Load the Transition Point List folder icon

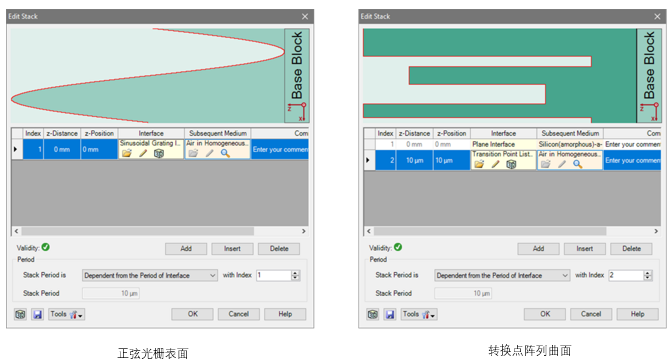tap(479, 164)
